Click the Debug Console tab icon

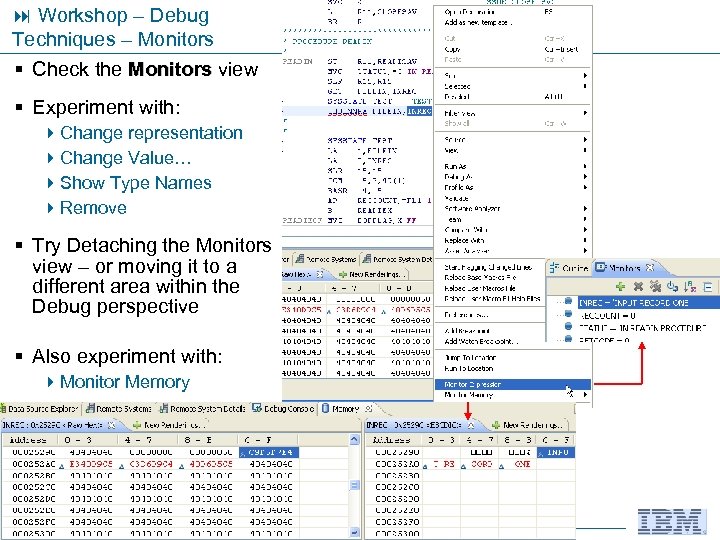pyautogui.click(x=257, y=408)
